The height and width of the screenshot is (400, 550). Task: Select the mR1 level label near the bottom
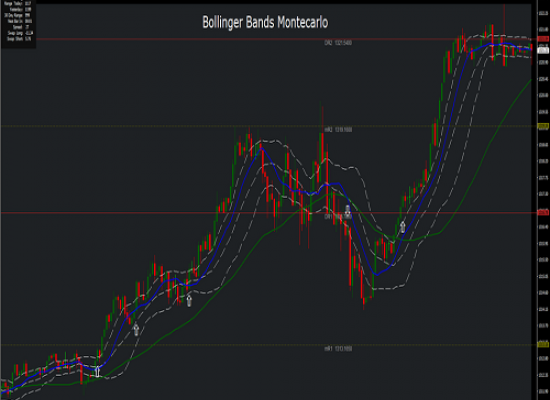coord(338,349)
